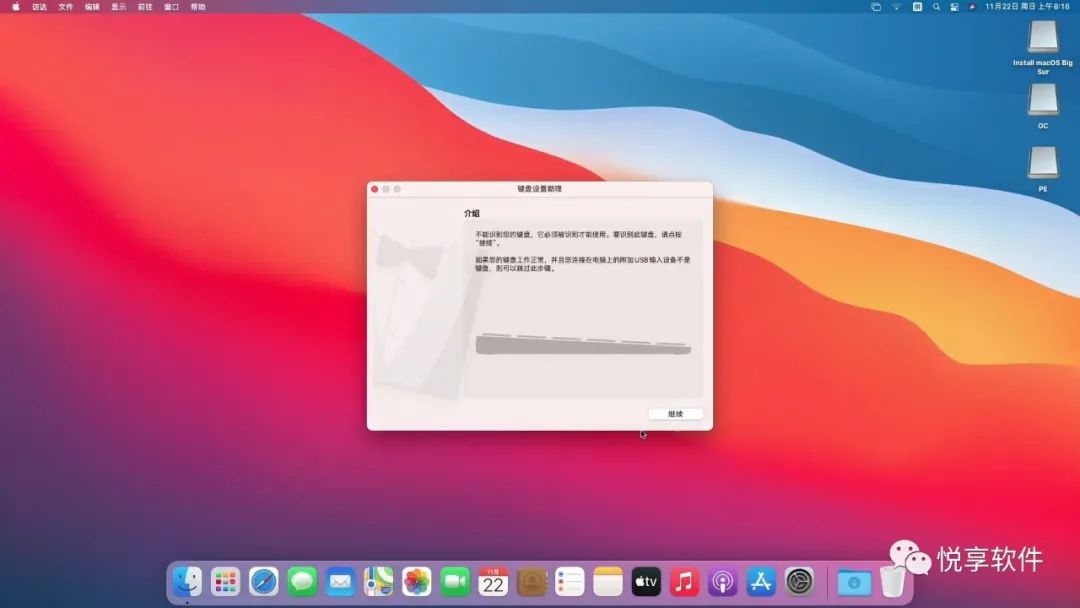Viewport: 1080px width, 608px height.
Task: Open Contacts from the Dock
Action: (x=531, y=582)
